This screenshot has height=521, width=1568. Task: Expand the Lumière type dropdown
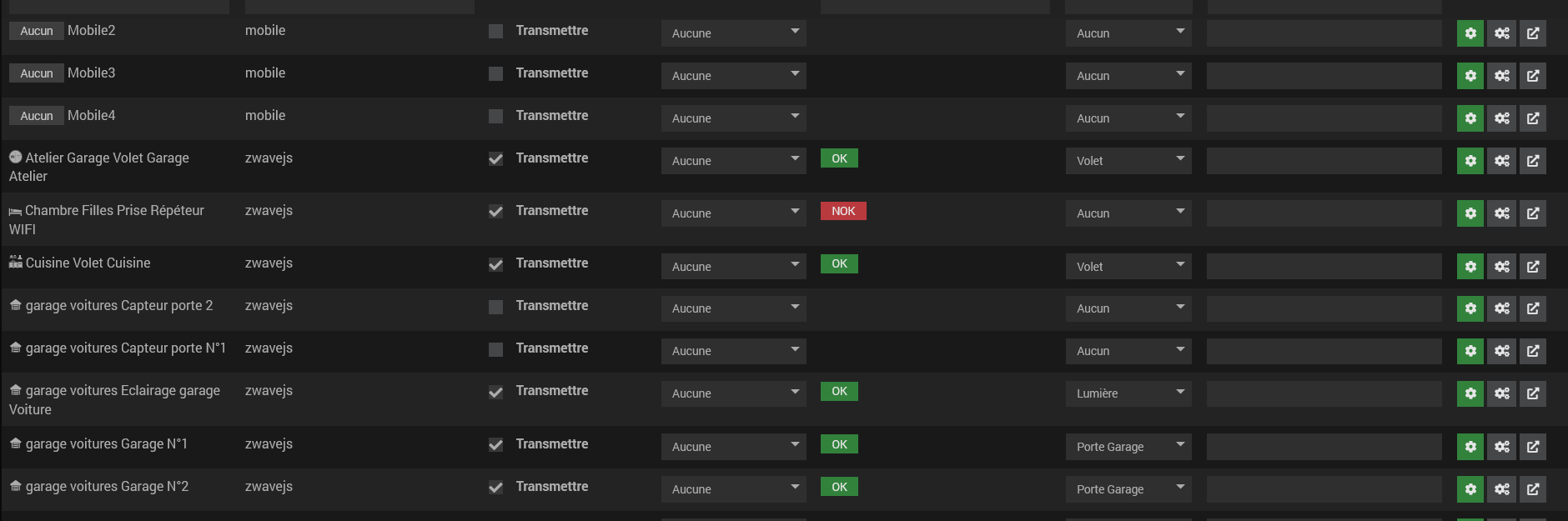(1128, 393)
